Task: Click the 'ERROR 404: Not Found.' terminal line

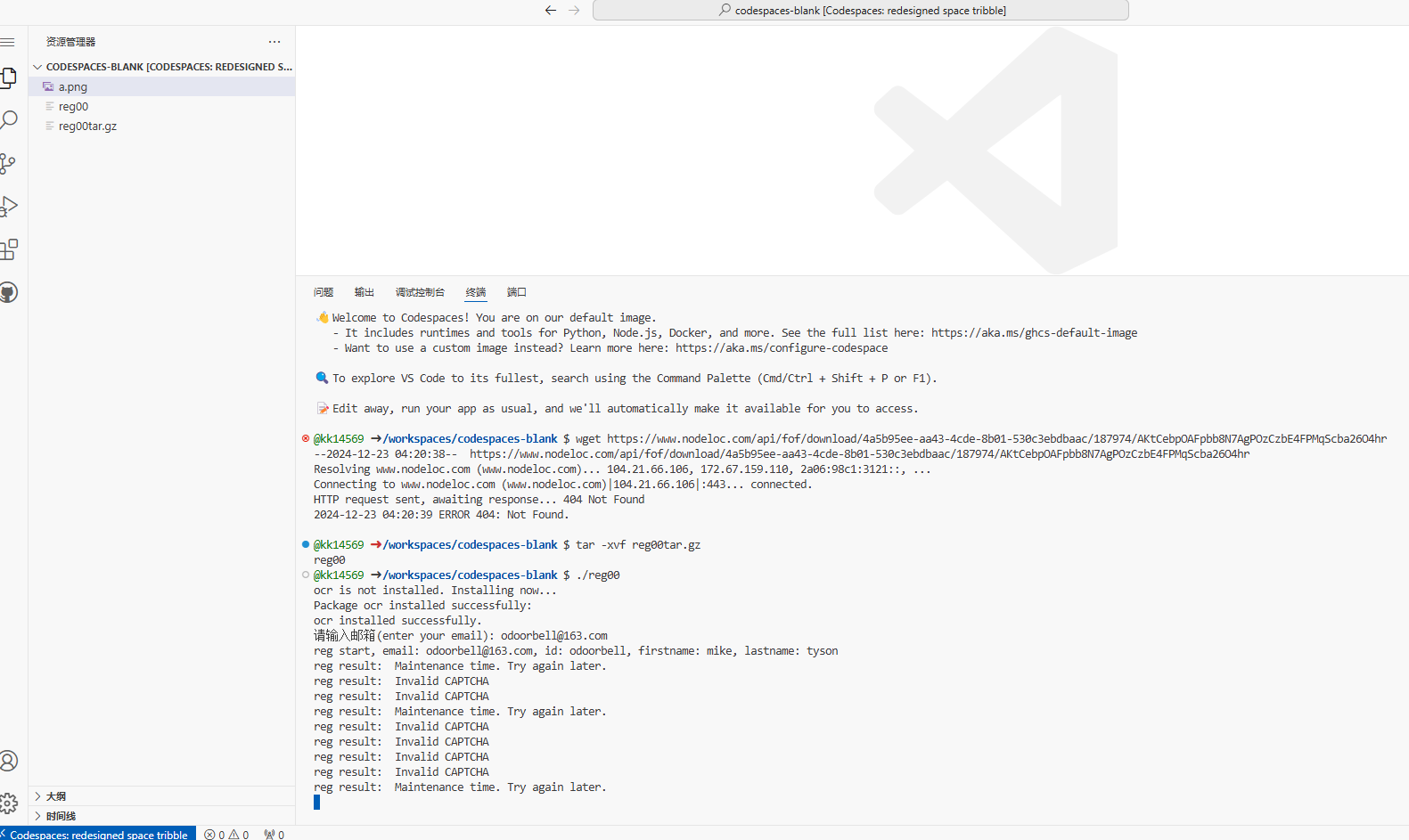Action: point(441,515)
